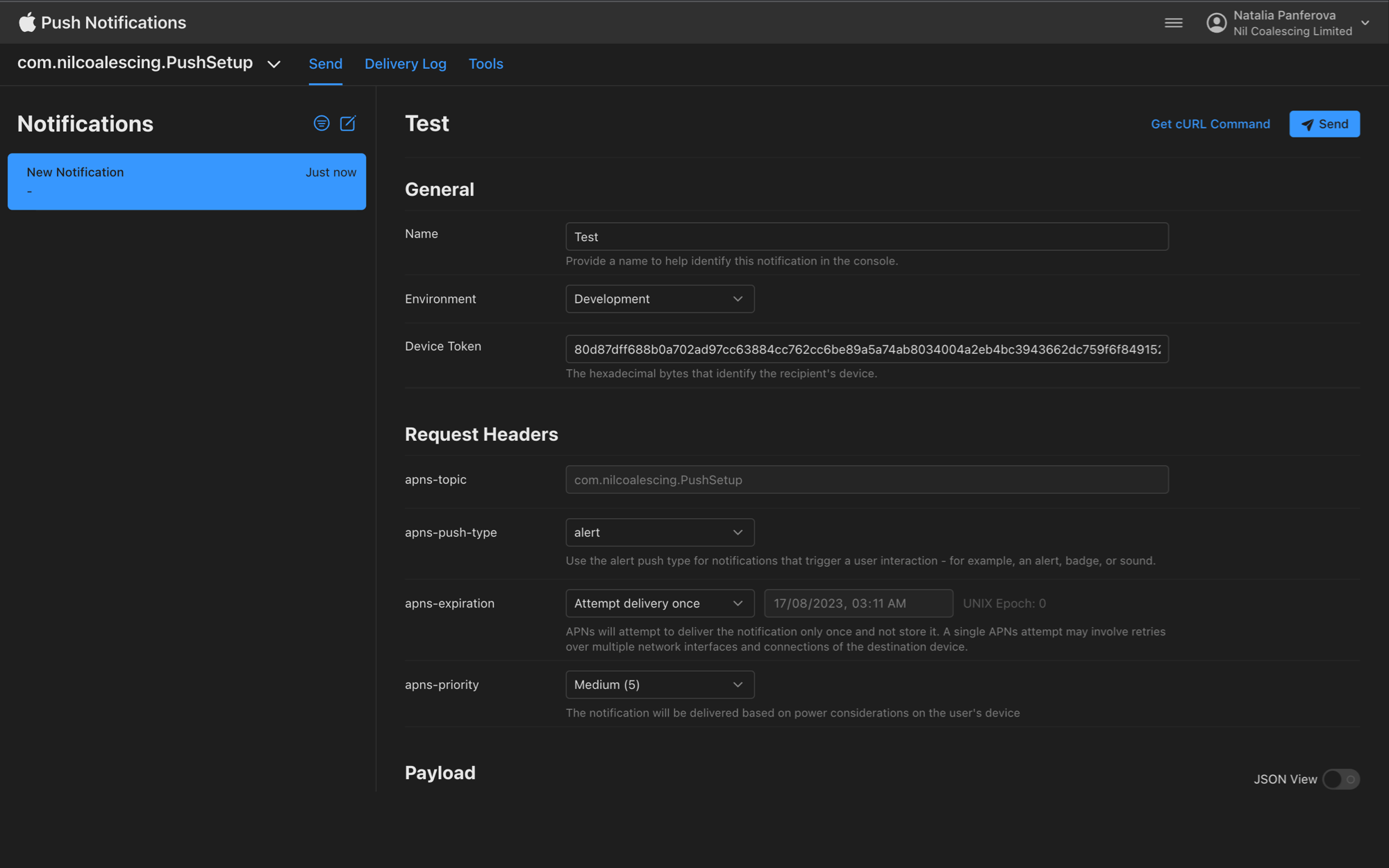1389x868 pixels.
Task: Open the apns-push-type dropdown
Action: coord(659,532)
